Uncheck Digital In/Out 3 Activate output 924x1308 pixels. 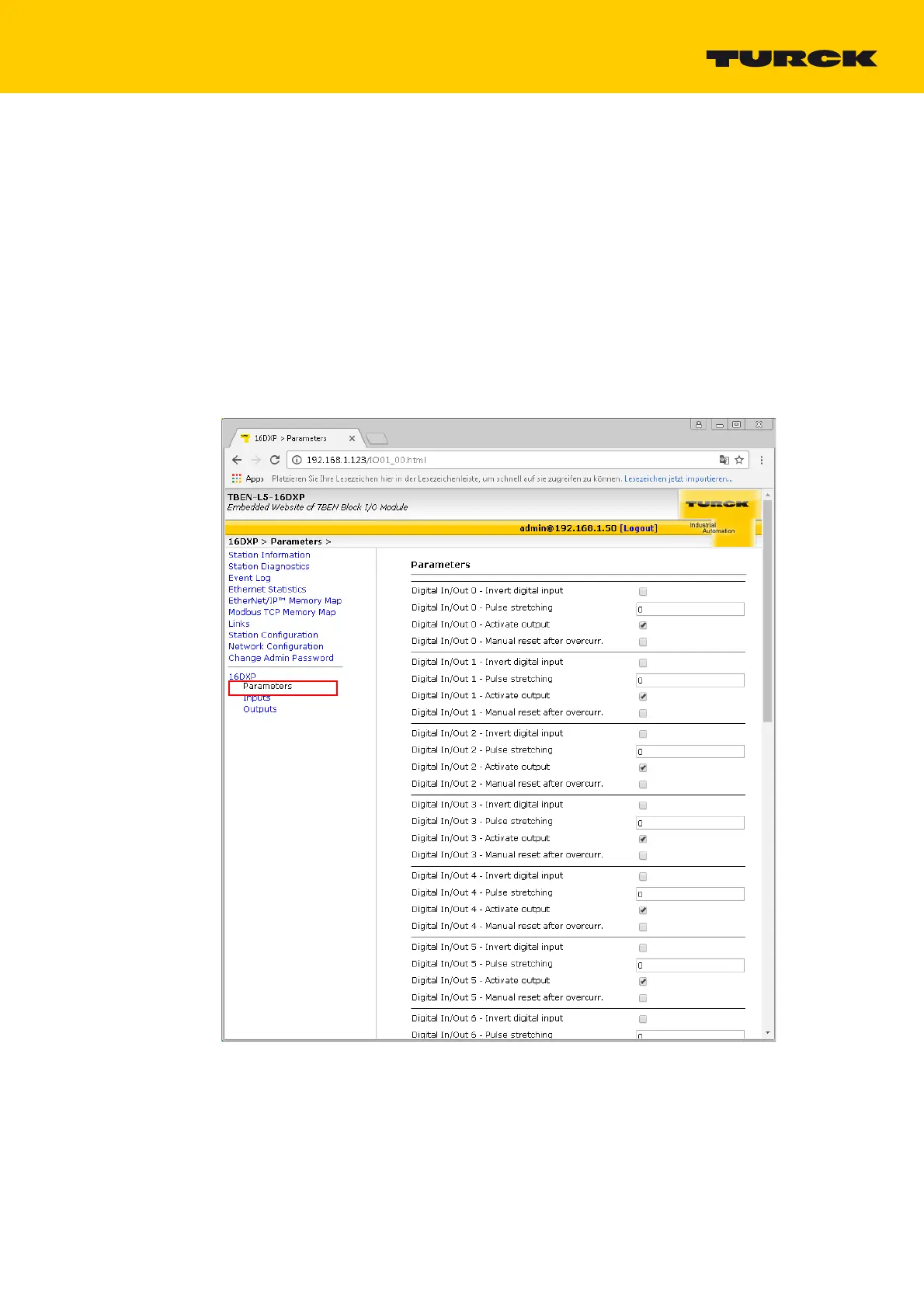[x=643, y=839]
